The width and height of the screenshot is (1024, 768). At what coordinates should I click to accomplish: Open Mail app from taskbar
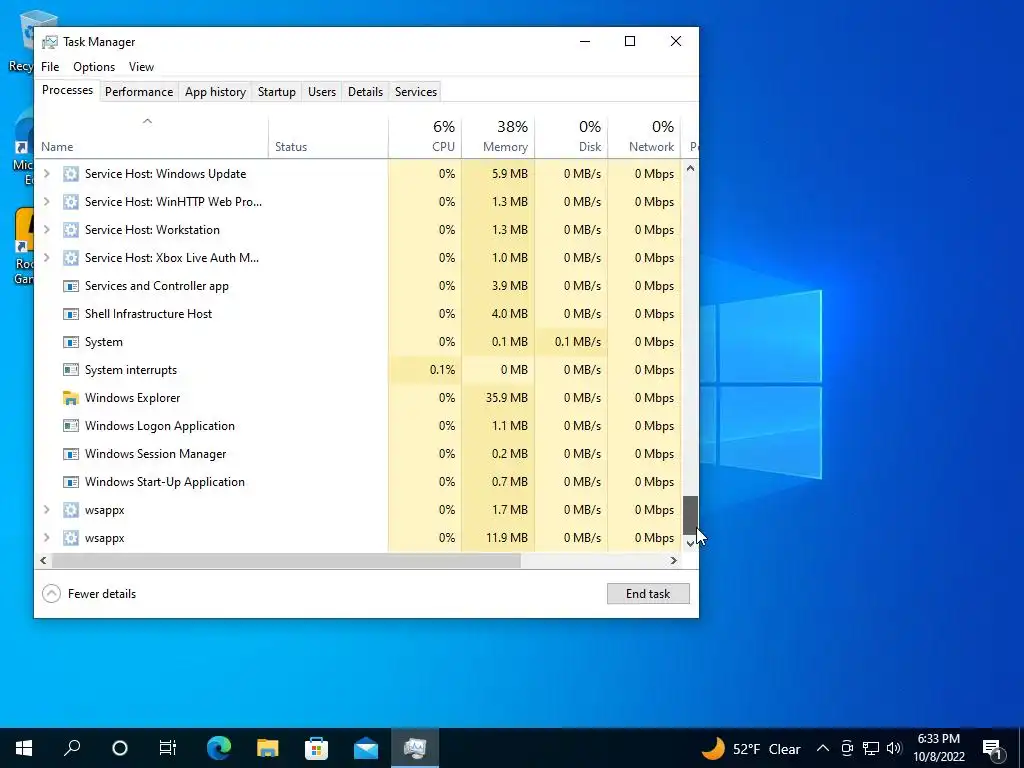pos(366,748)
